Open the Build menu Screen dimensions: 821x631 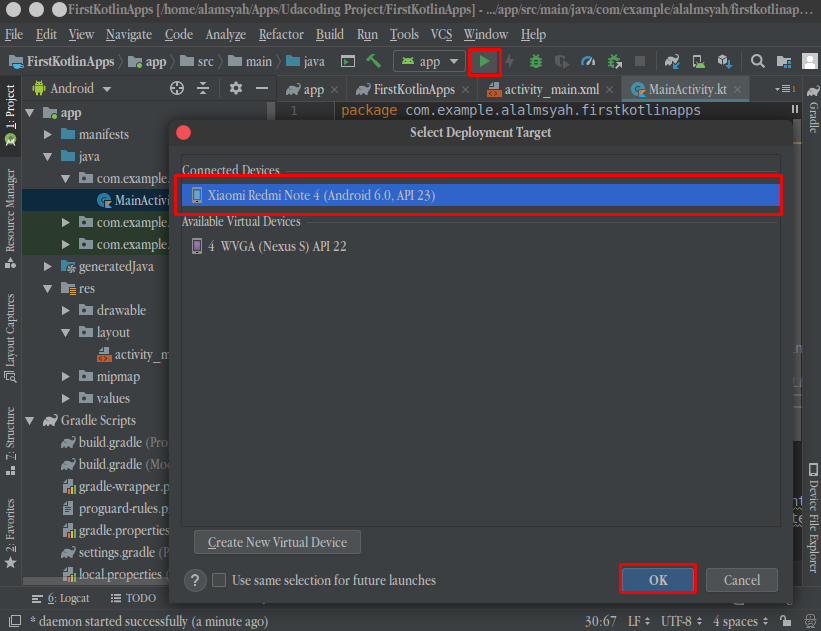(330, 35)
